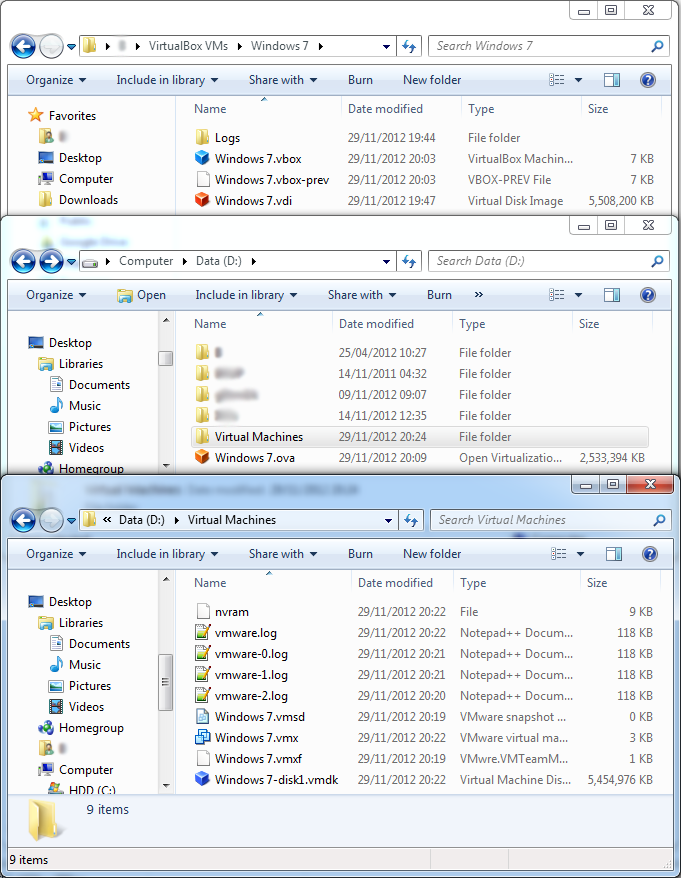Toggle the preview pane in Data (D:) window
Screen dimensions: 681x878
[x=612, y=295]
